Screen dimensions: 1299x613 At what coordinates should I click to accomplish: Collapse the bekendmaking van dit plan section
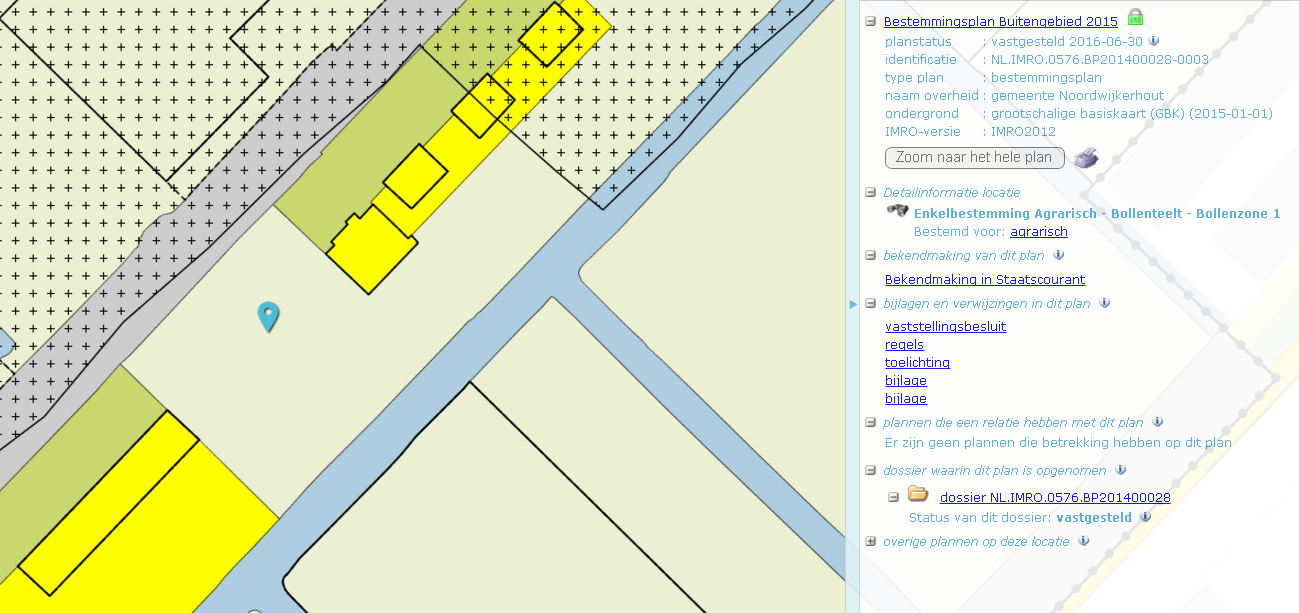tap(870, 256)
